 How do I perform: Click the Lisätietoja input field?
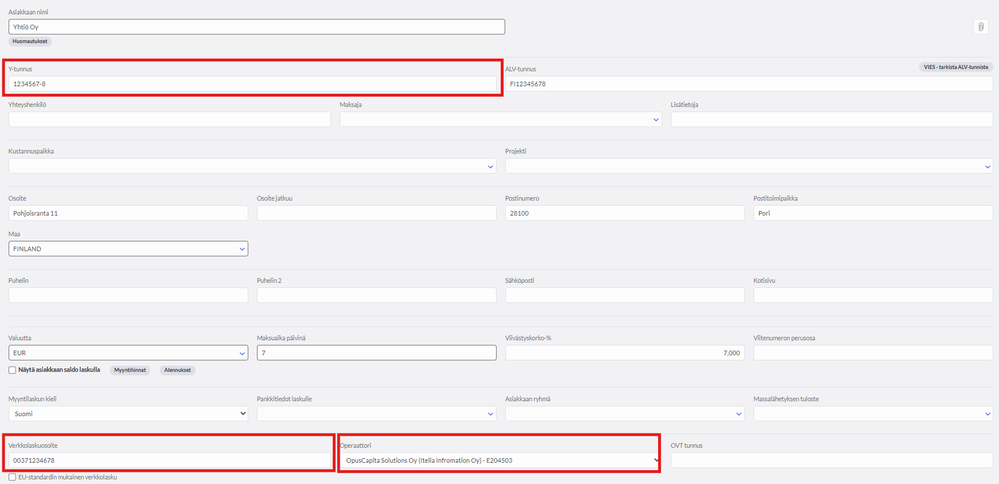832,119
